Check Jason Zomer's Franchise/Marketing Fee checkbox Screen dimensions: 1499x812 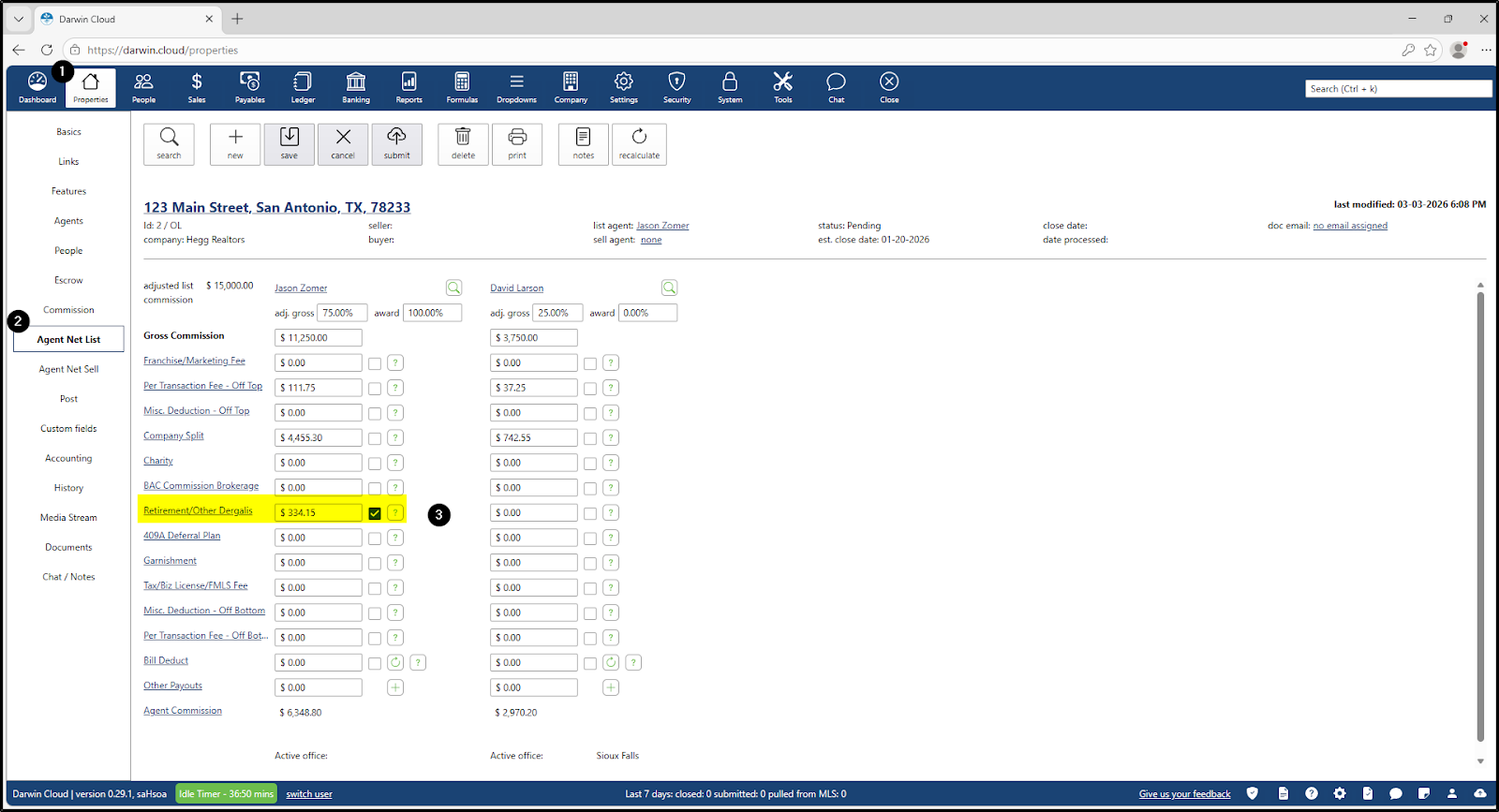375,363
